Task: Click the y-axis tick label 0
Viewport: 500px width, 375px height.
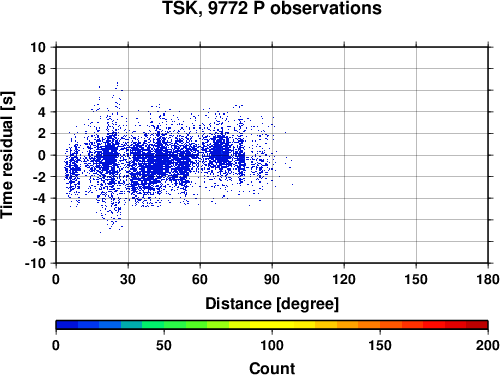Action: pyautogui.click(x=42, y=155)
